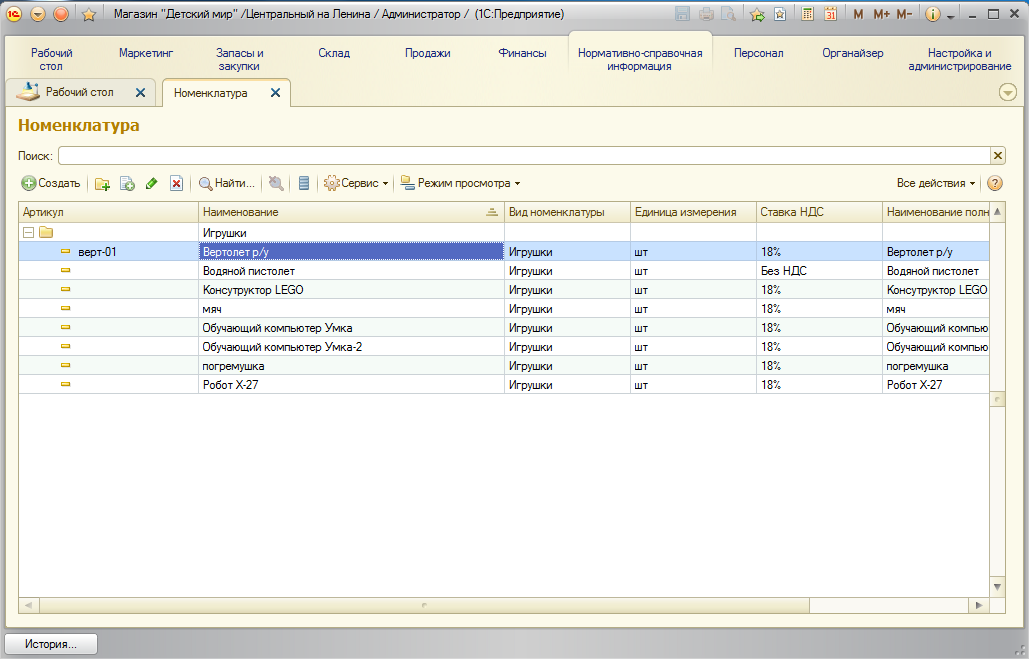Open the Органайзер section
Image resolution: width=1029 pixels, height=659 pixels.
[x=852, y=53]
